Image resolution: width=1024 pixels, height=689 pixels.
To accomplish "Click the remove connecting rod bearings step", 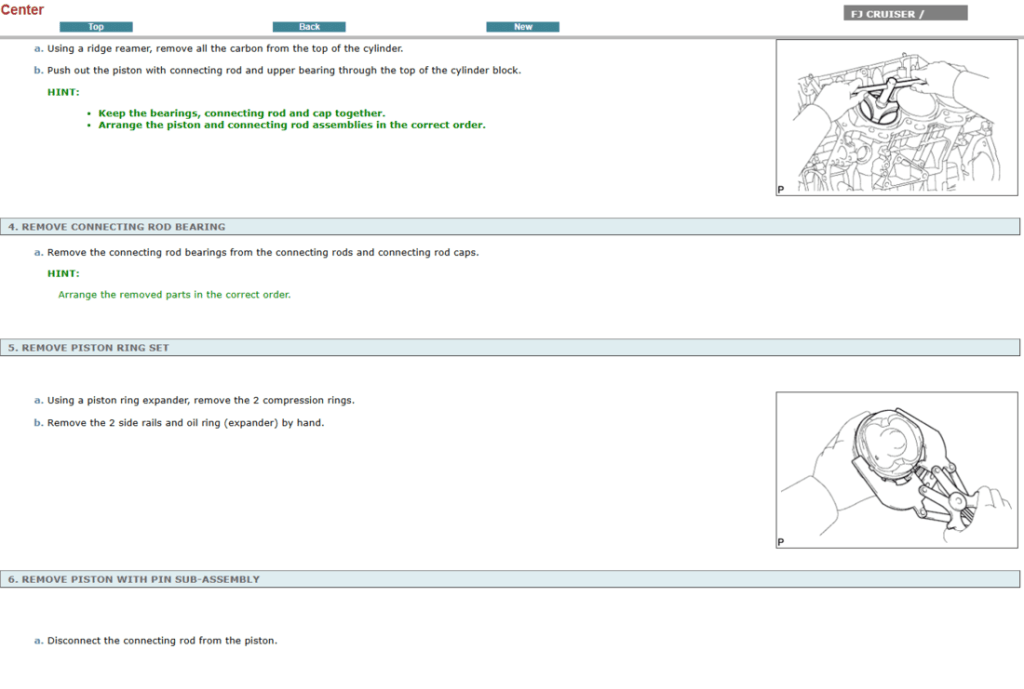I will click(262, 252).
